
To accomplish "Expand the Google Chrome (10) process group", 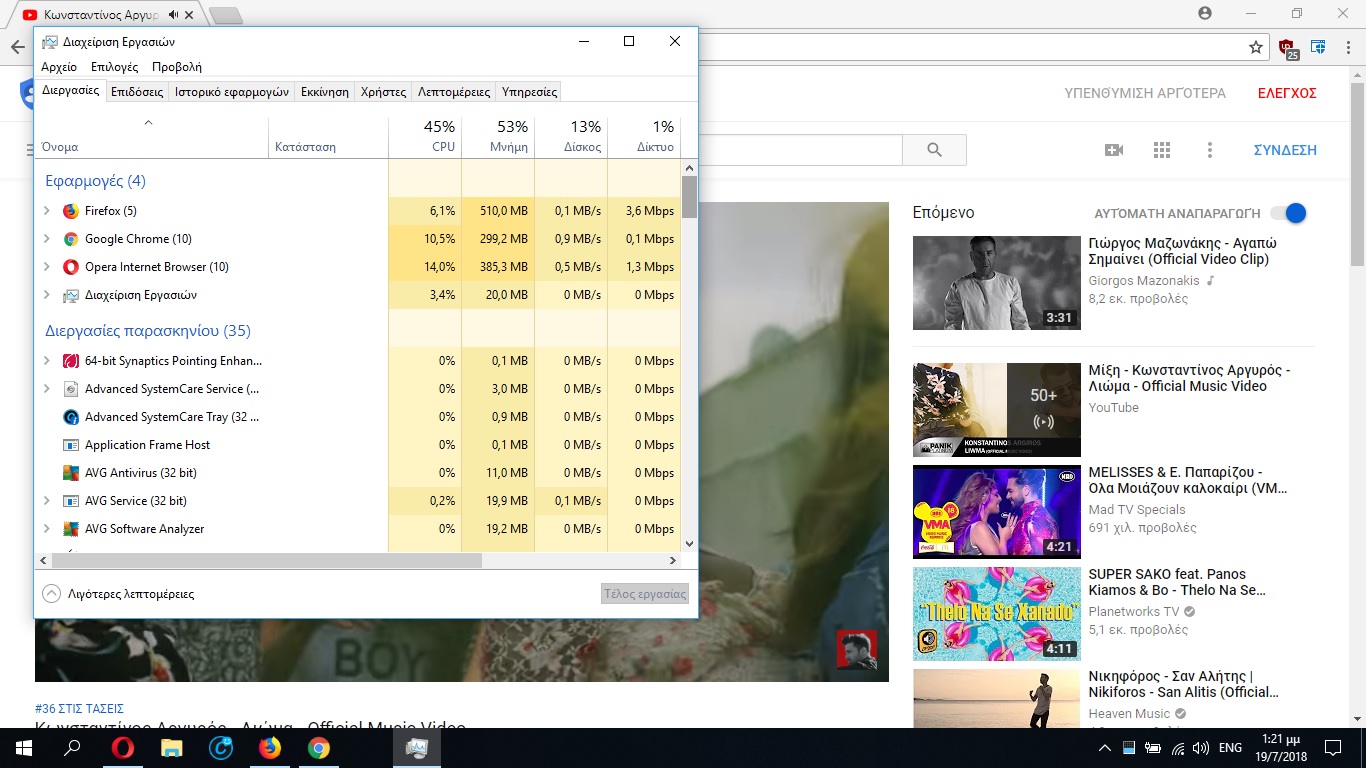I will click(47, 239).
